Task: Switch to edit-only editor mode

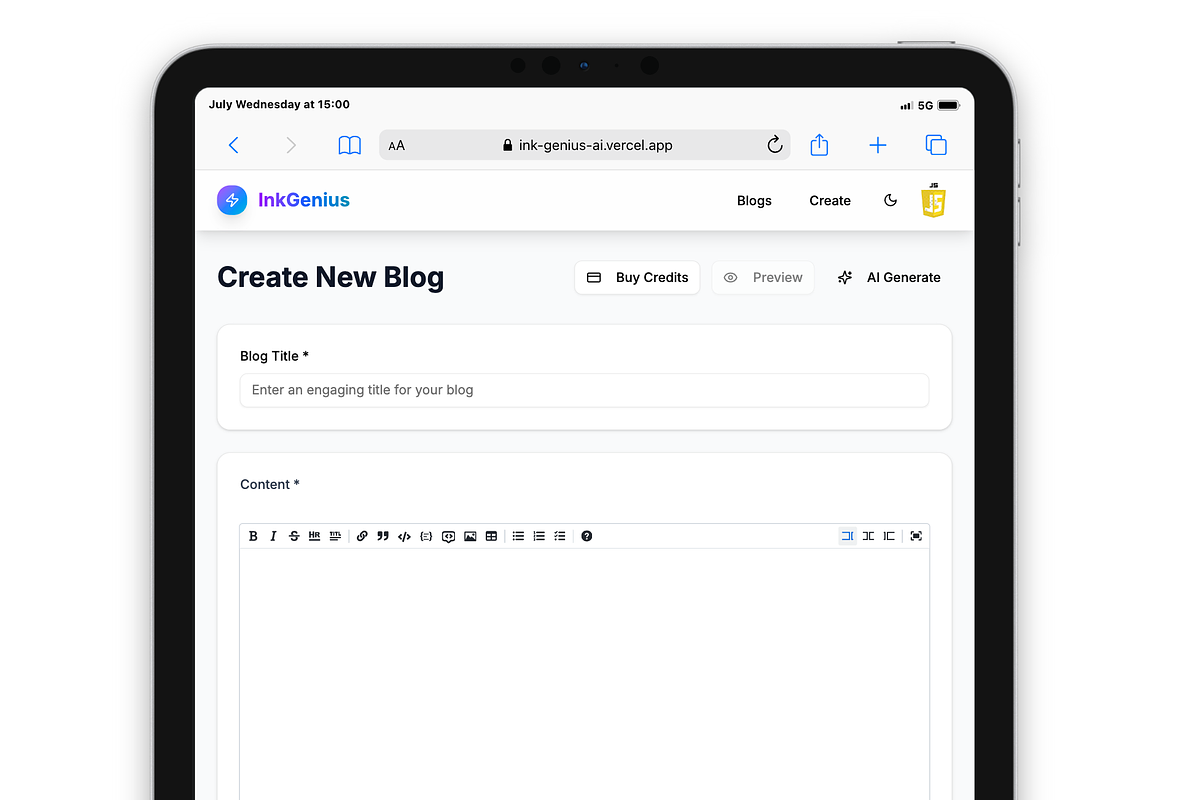Action: tap(847, 536)
